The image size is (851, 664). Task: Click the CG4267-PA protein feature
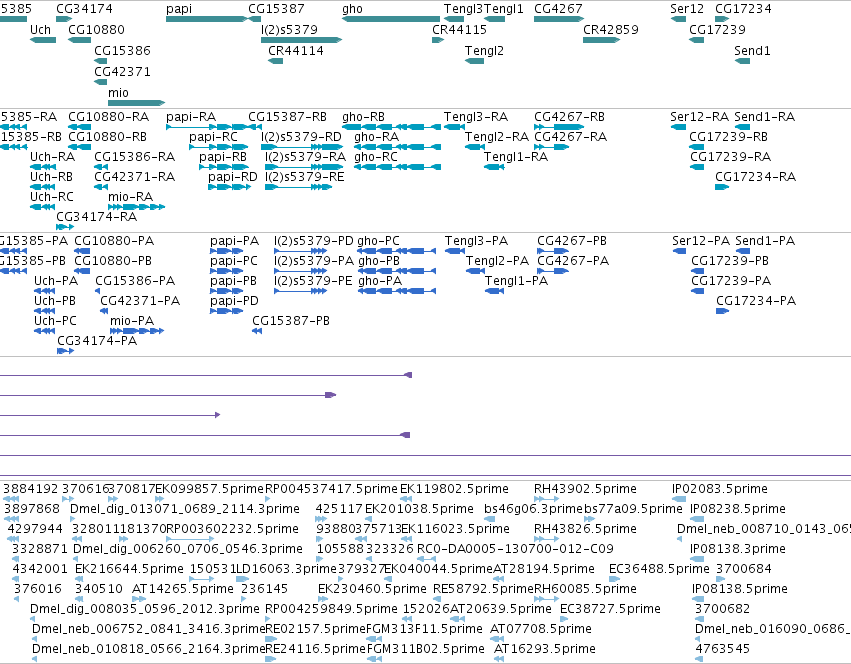552,271
